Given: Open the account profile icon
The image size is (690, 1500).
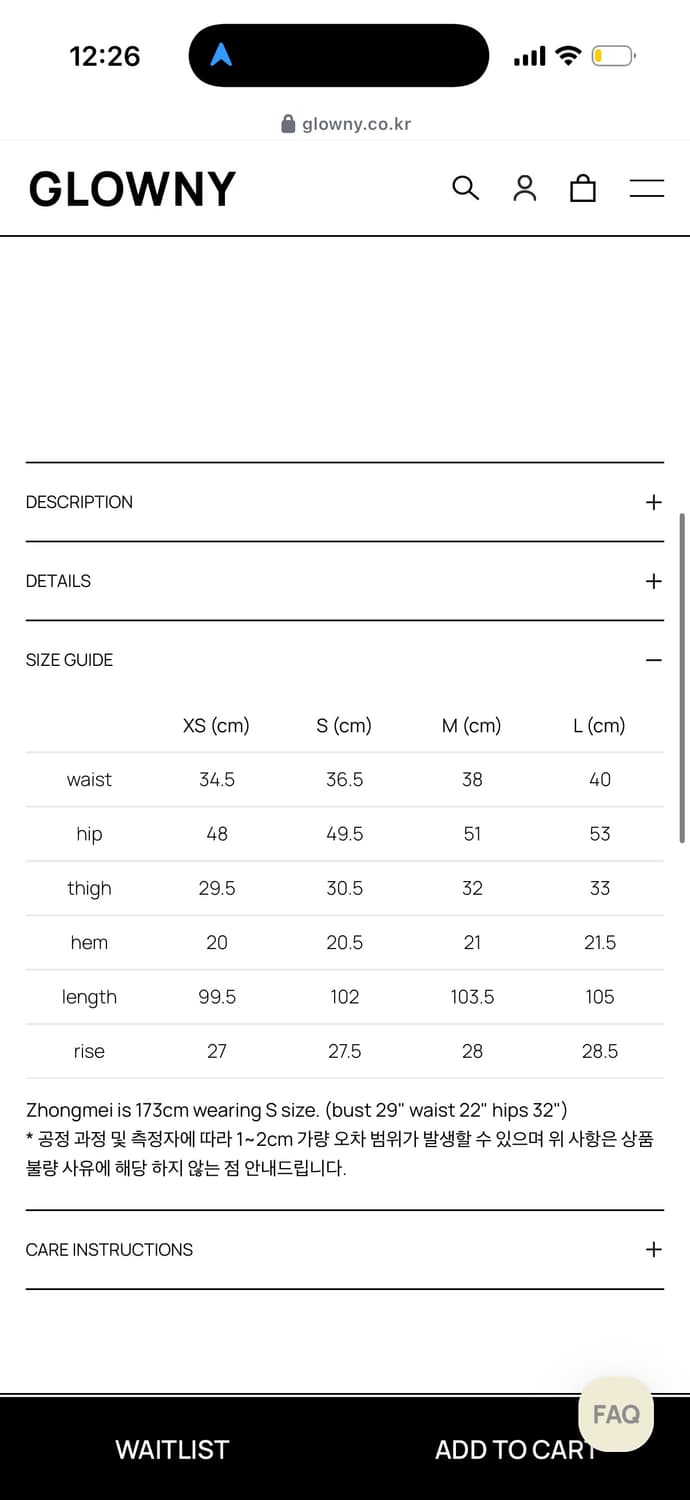Looking at the screenshot, I should (x=524, y=188).
